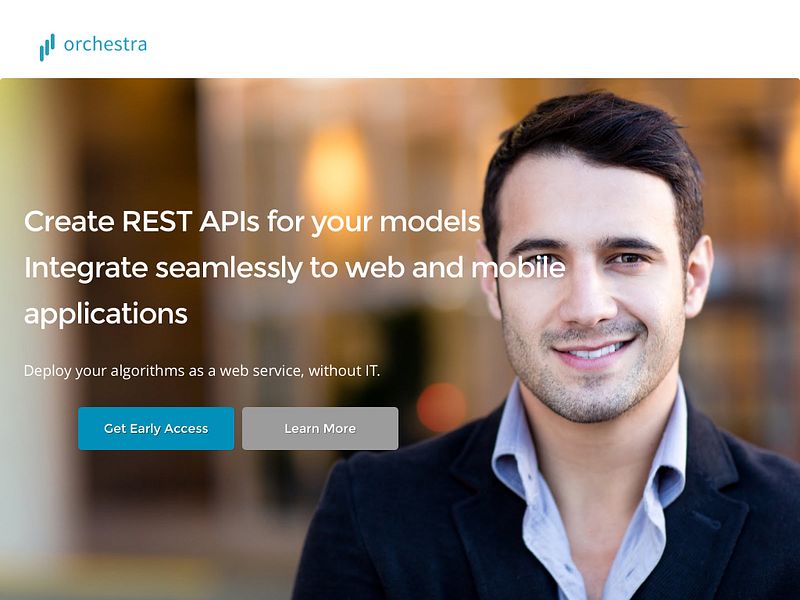Image resolution: width=800 pixels, height=600 pixels.
Task: Click the blank white header area beside logo
Action: 459,39
